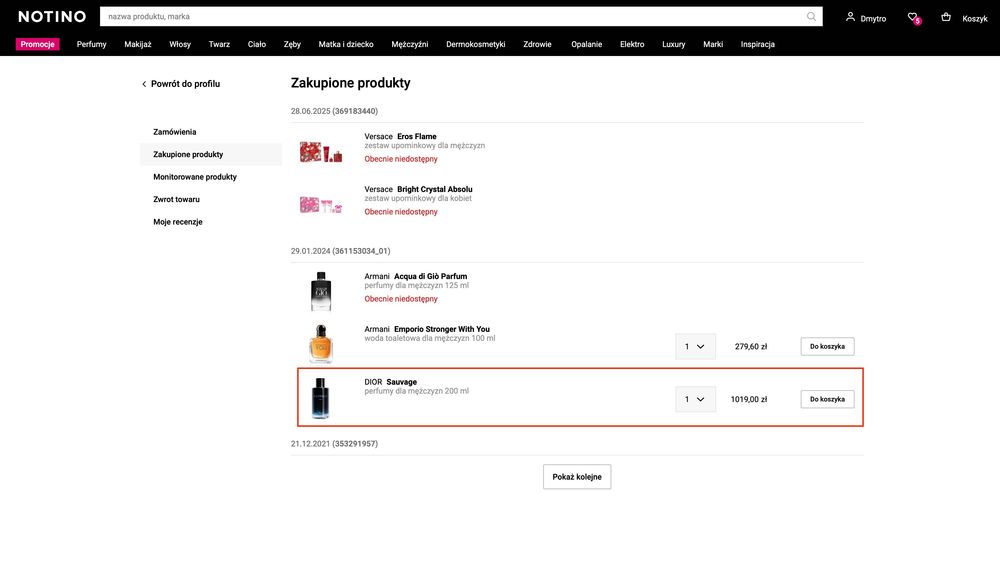Open the Twarz menu
Screen dimensions: 1000x571
[219, 44]
